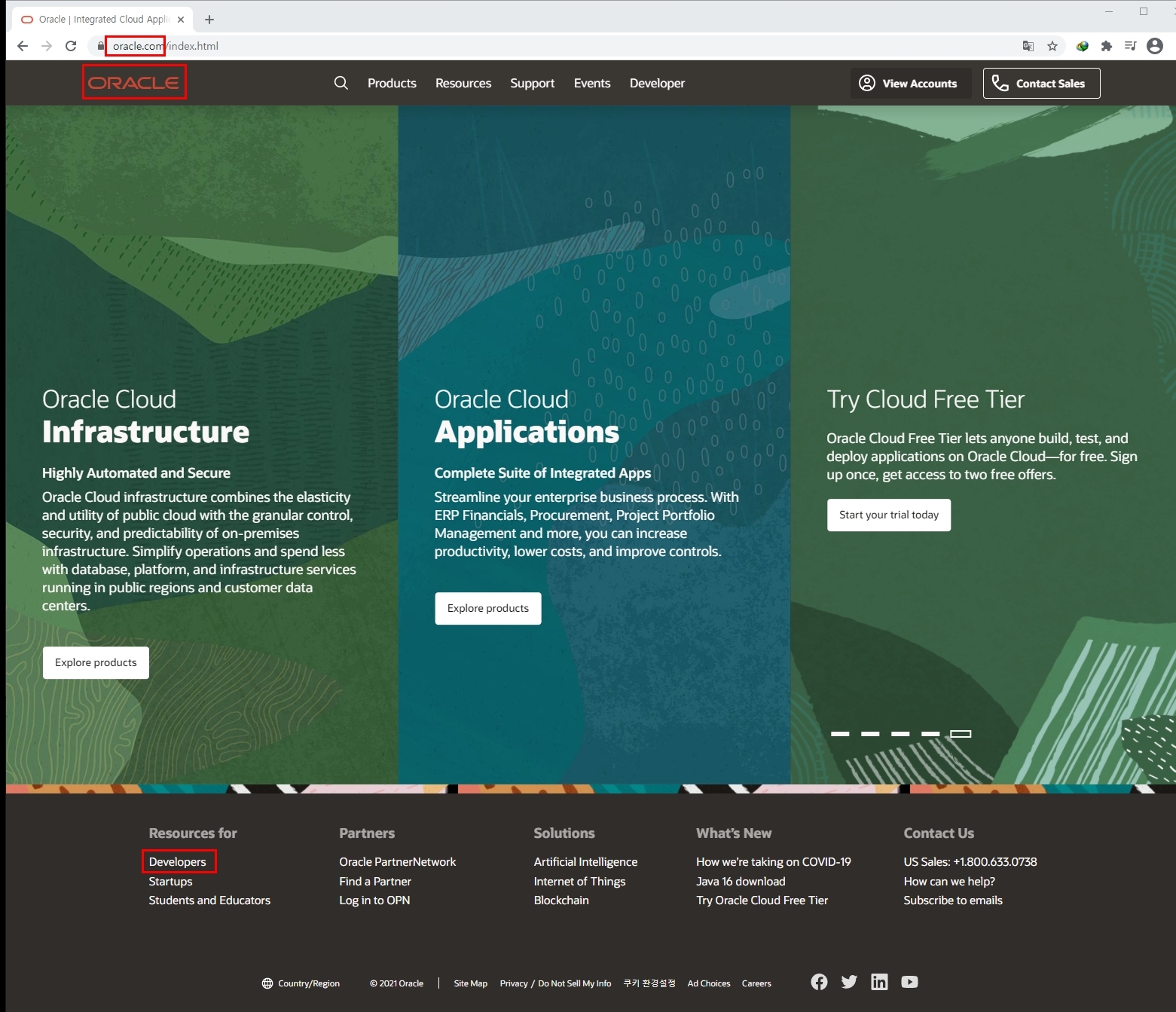This screenshot has width=1176, height=1012.
Task: Close the Oracle browser tab
Action: [181, 20]
